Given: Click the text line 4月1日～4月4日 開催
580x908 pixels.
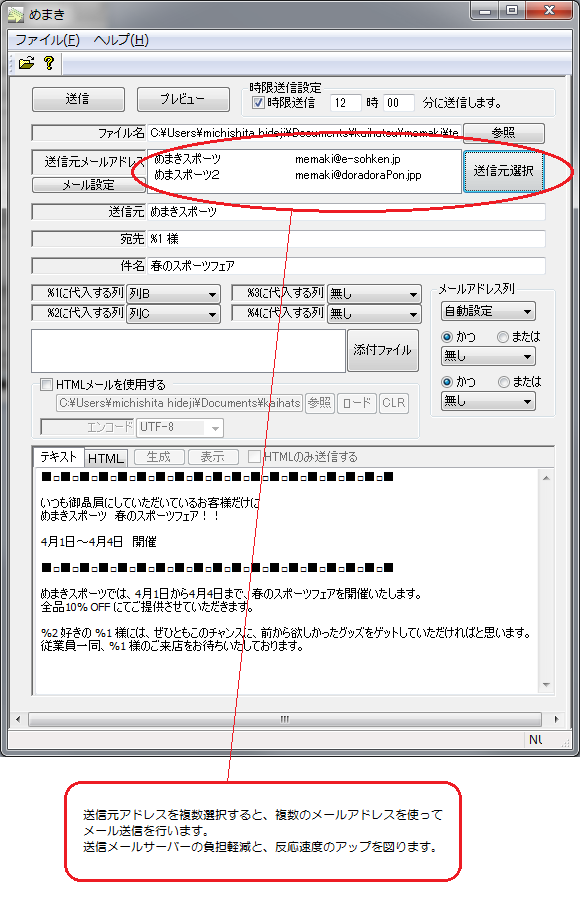Looking at the screenshot, I should (98, 542).
